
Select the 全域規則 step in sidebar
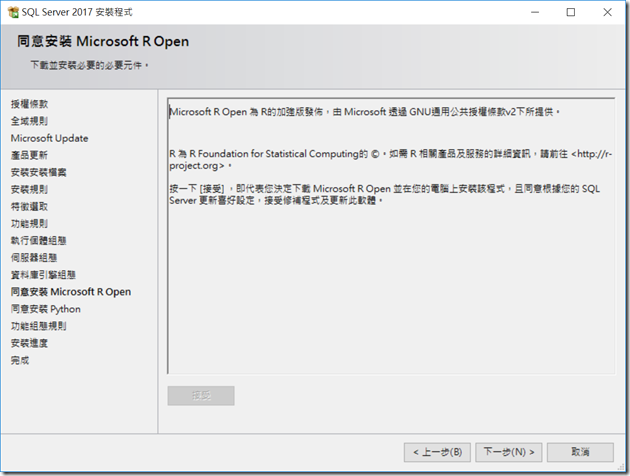tap(29, 121)
